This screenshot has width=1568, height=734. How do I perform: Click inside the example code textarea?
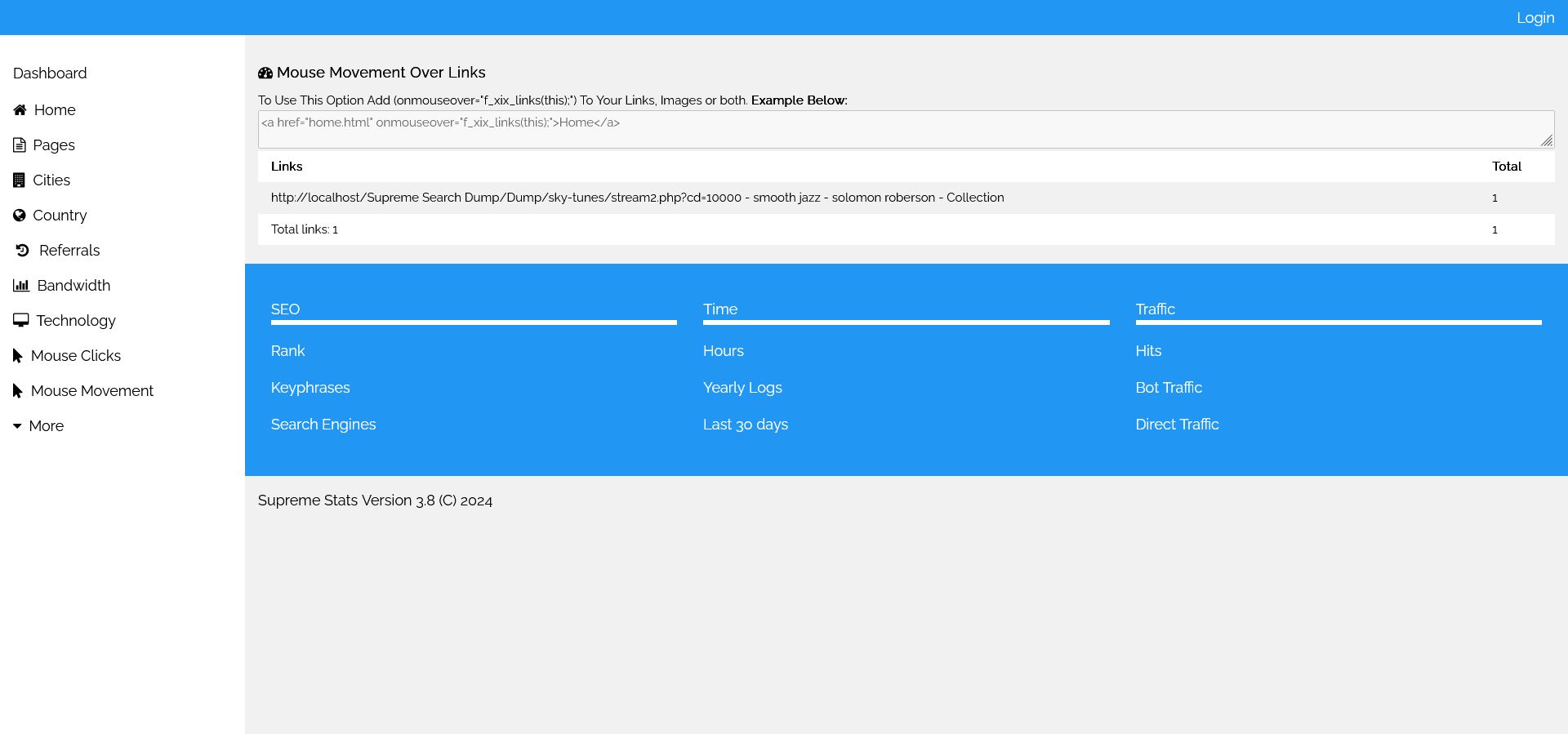[898, 130]
